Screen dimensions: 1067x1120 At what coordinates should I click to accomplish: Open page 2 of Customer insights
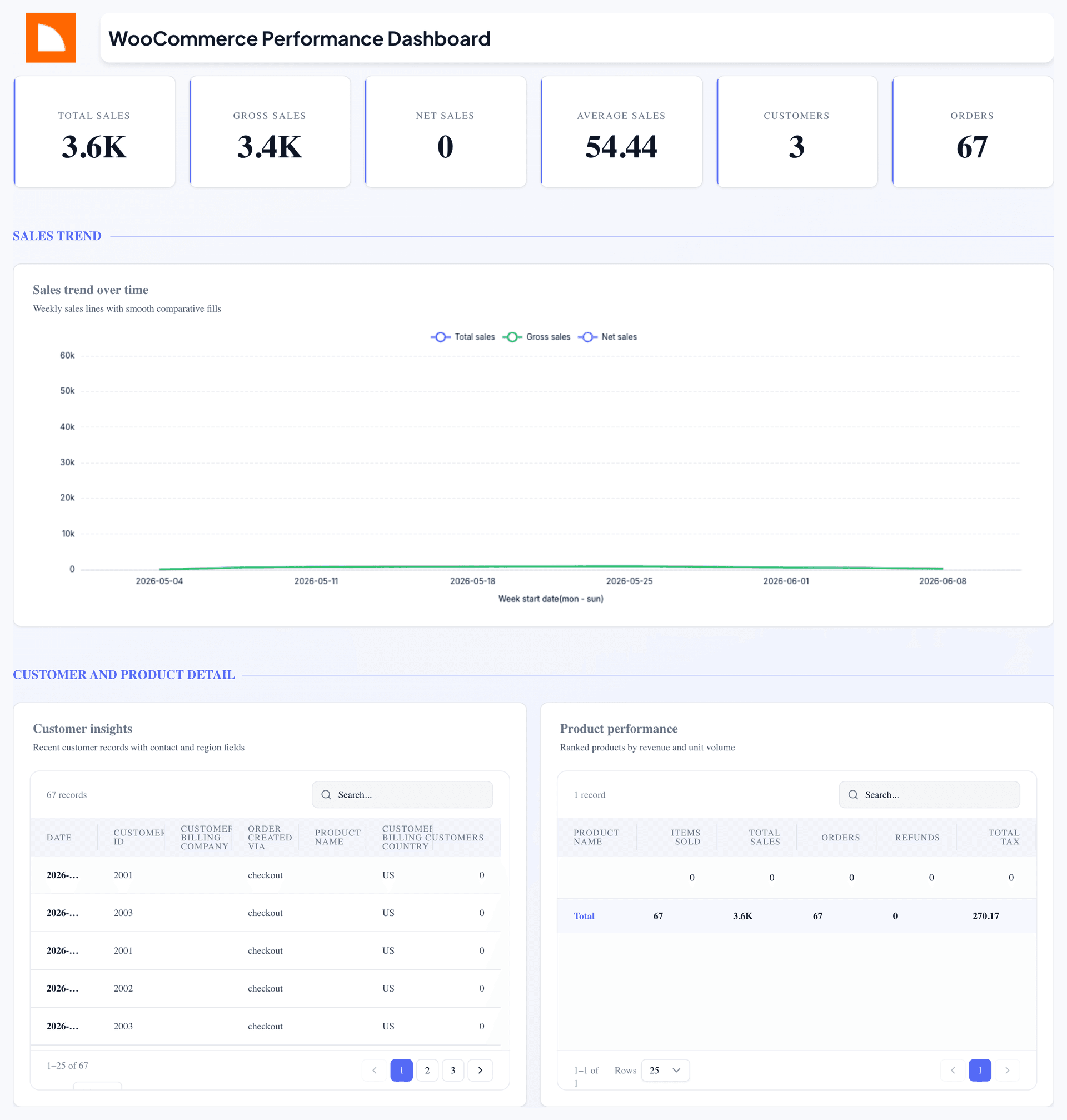point(427,1070)
